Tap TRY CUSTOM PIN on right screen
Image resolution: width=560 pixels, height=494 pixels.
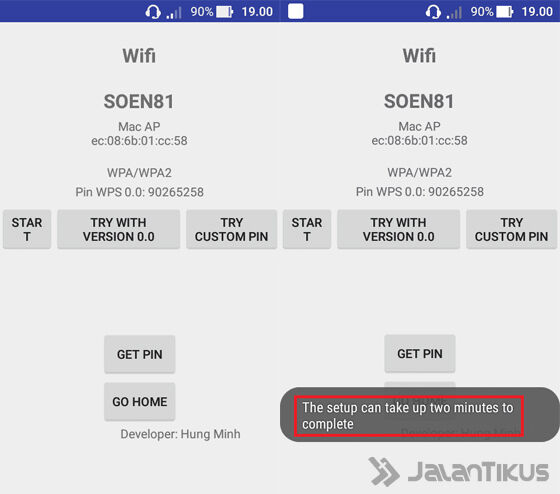pos(511,229)
